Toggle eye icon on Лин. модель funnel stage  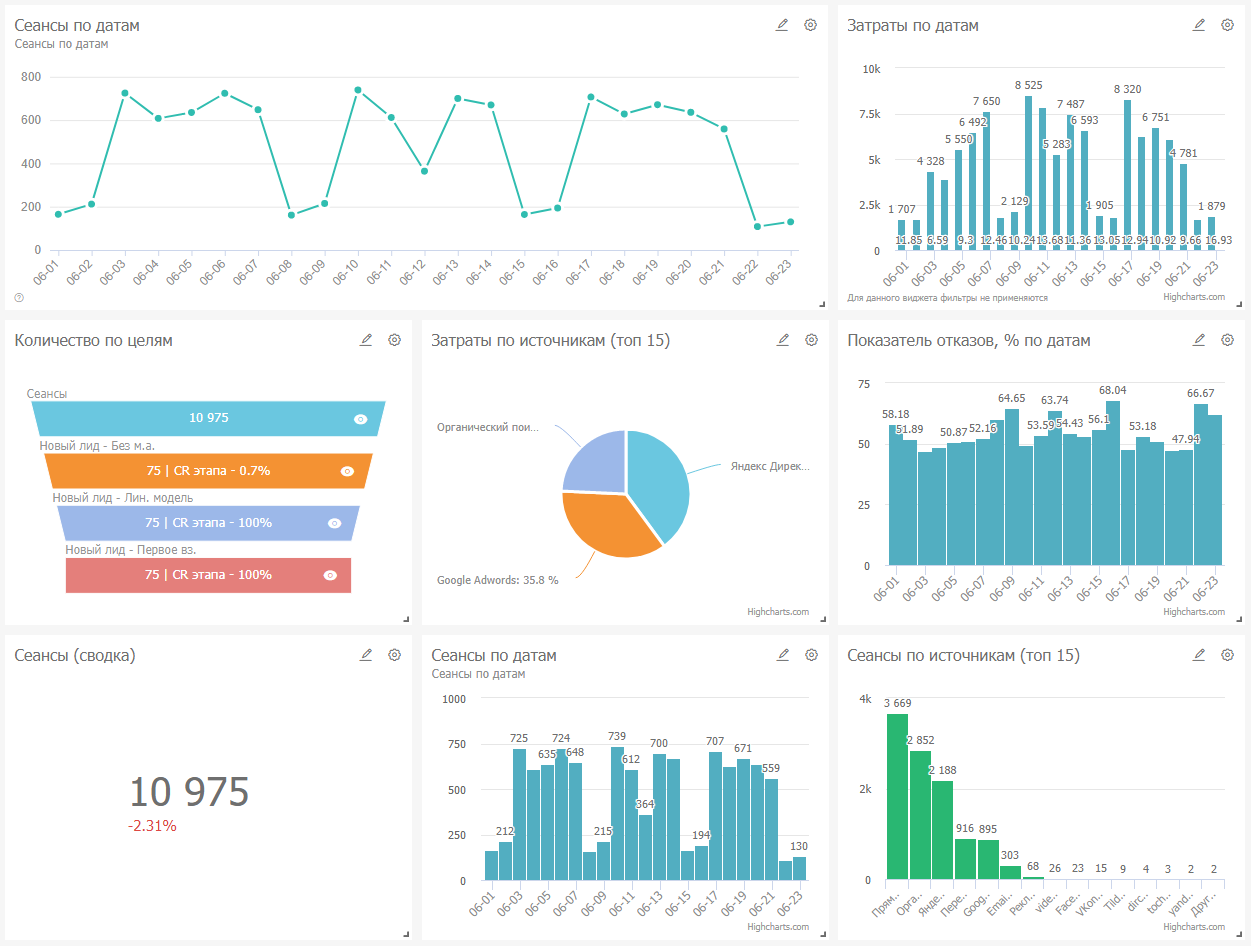(x=335, y=523)
